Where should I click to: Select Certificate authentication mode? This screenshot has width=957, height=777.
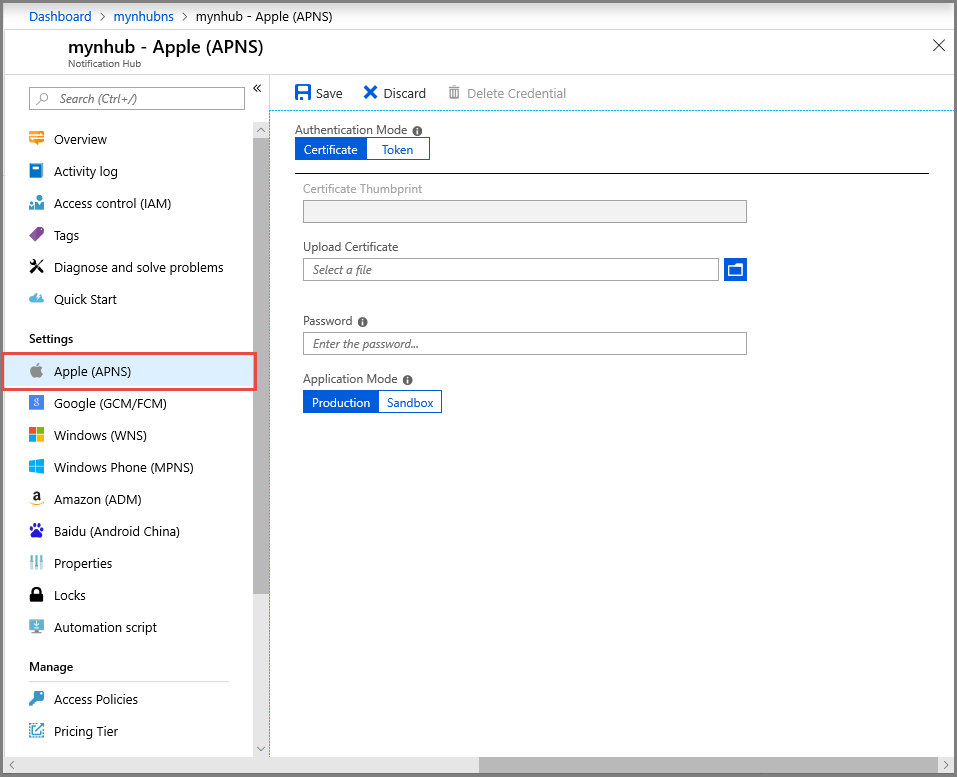(331, 148)
